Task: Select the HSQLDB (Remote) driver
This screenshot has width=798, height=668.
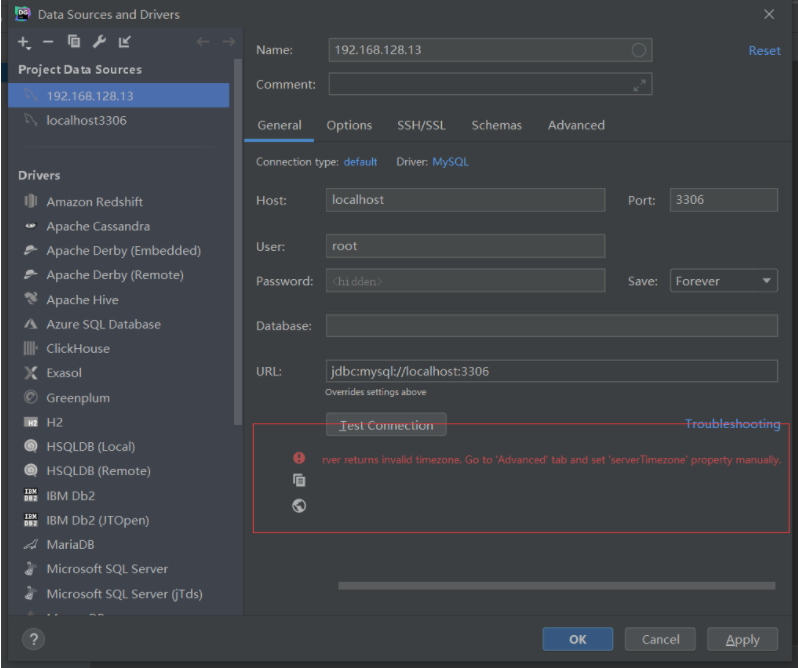Action: [x=98, y=471]
